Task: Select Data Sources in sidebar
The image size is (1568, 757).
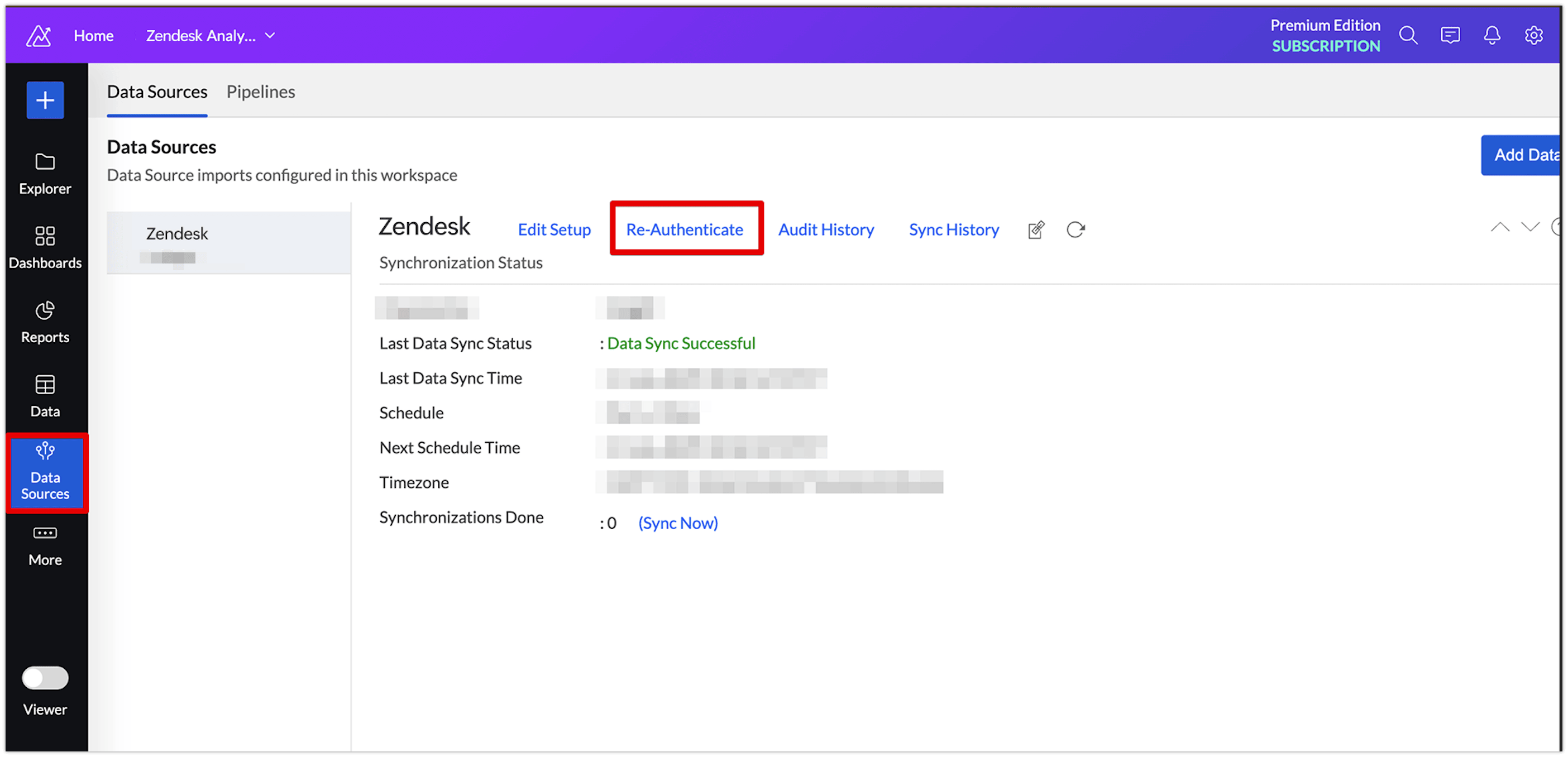Action: [x=45, y=472]
